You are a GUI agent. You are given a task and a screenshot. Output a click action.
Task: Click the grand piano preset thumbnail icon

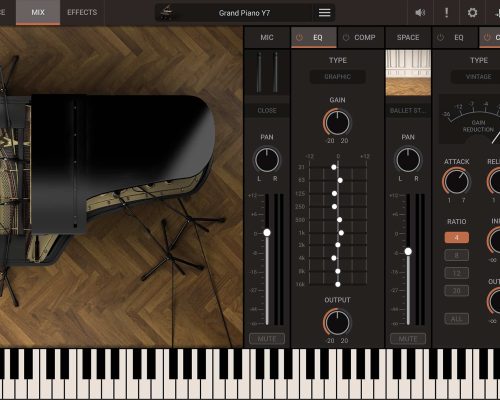pyautogui.click(x=166, y=13)
